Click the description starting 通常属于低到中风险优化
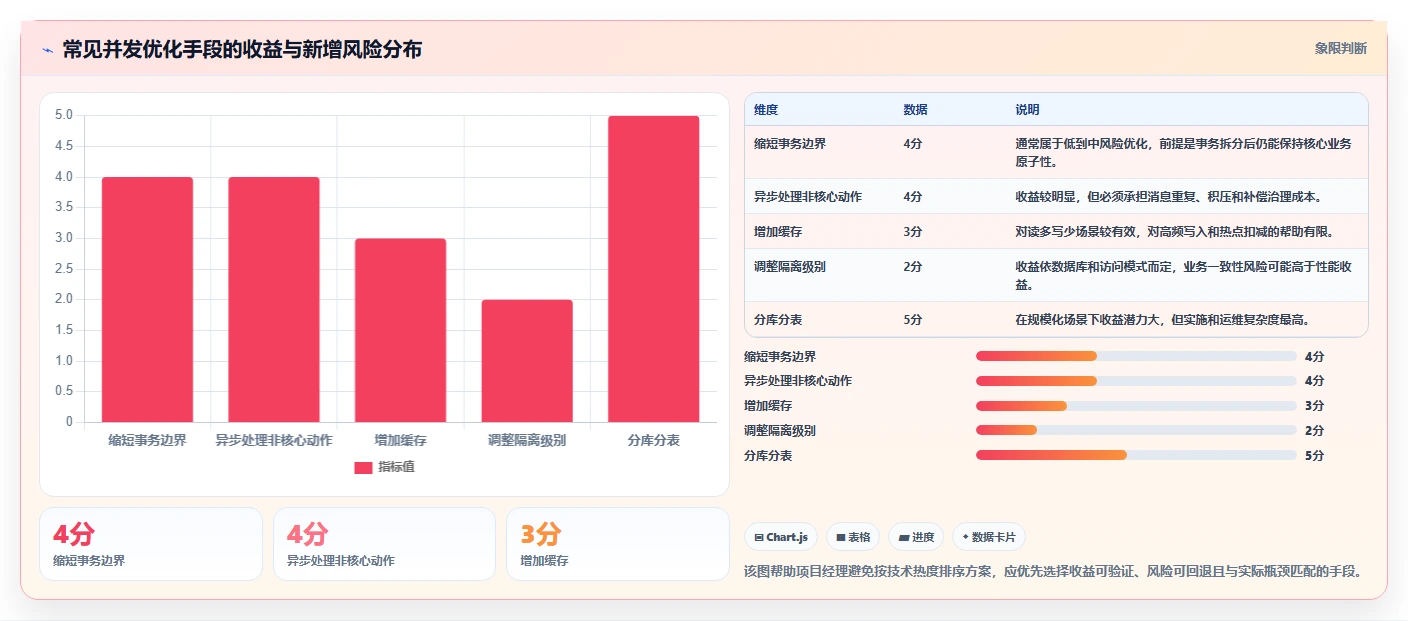Screen dimensions: 1408x621 1183,152
